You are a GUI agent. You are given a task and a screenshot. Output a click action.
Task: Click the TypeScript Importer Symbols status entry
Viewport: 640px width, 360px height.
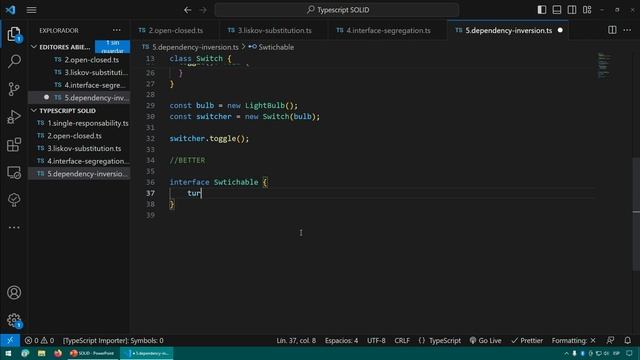[x=113, y=340]
